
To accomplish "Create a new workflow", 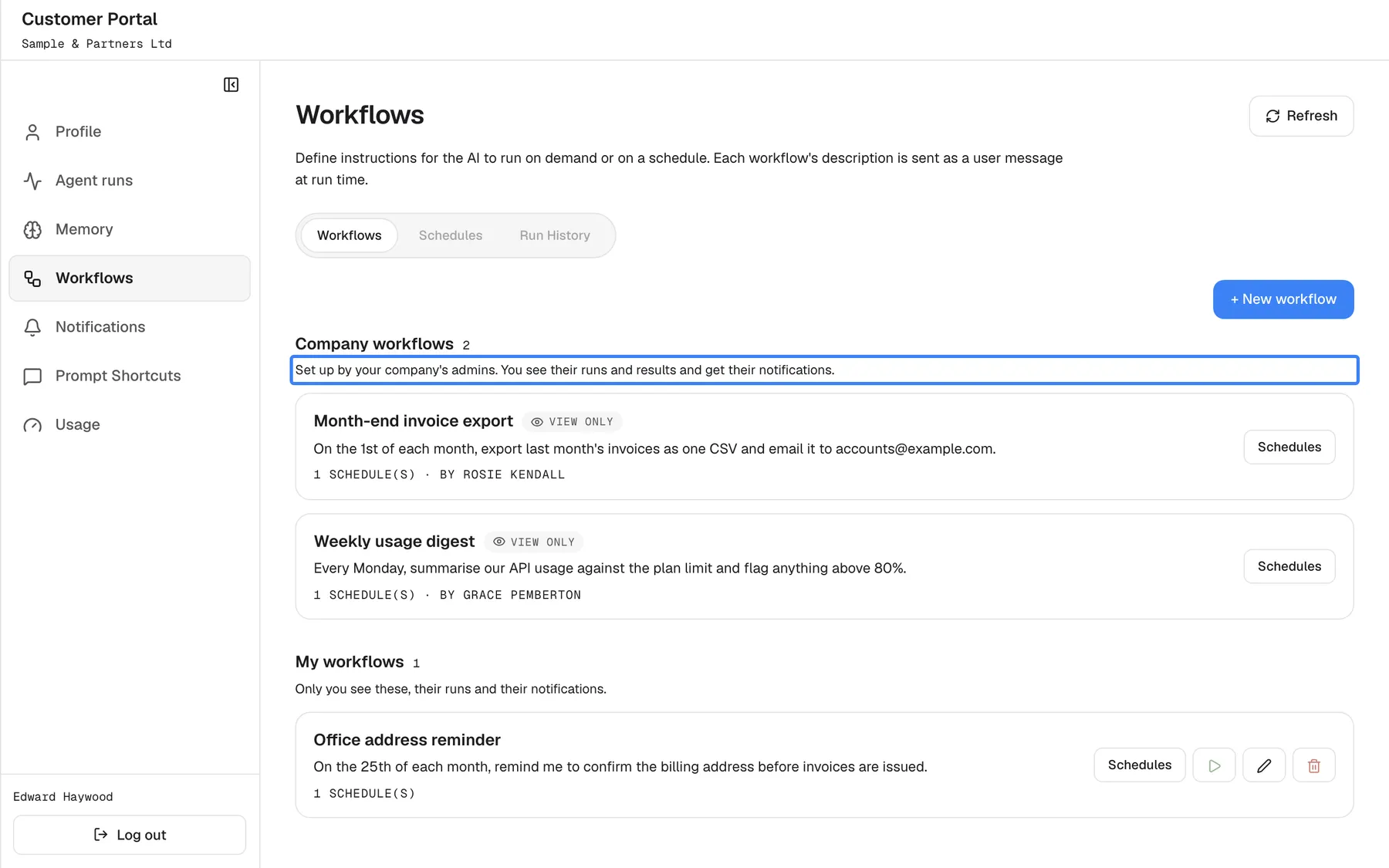I will pyautogui.click(x=1283, y=299).
